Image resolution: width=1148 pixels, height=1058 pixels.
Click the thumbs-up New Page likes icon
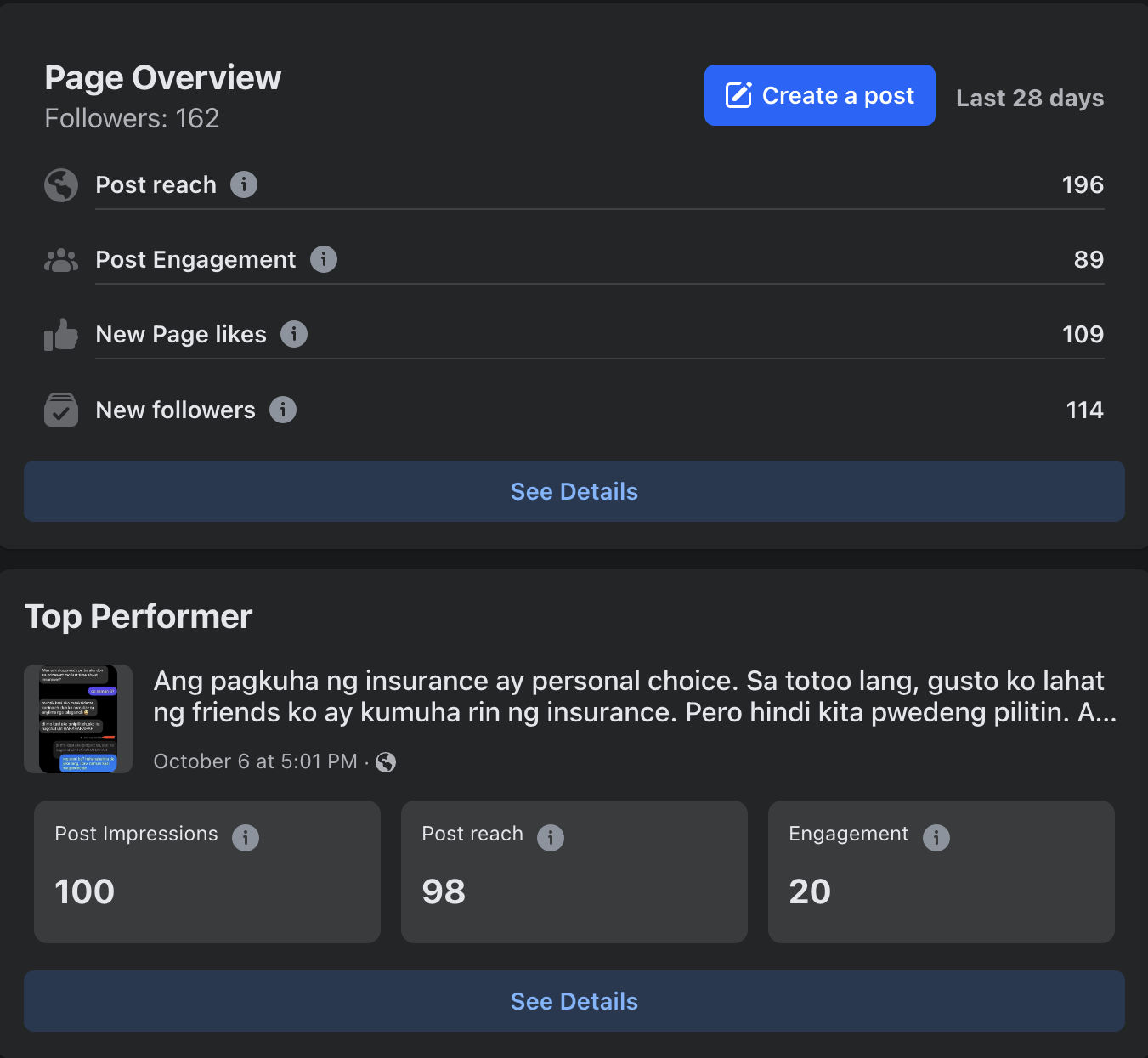[x=61, y=335]
